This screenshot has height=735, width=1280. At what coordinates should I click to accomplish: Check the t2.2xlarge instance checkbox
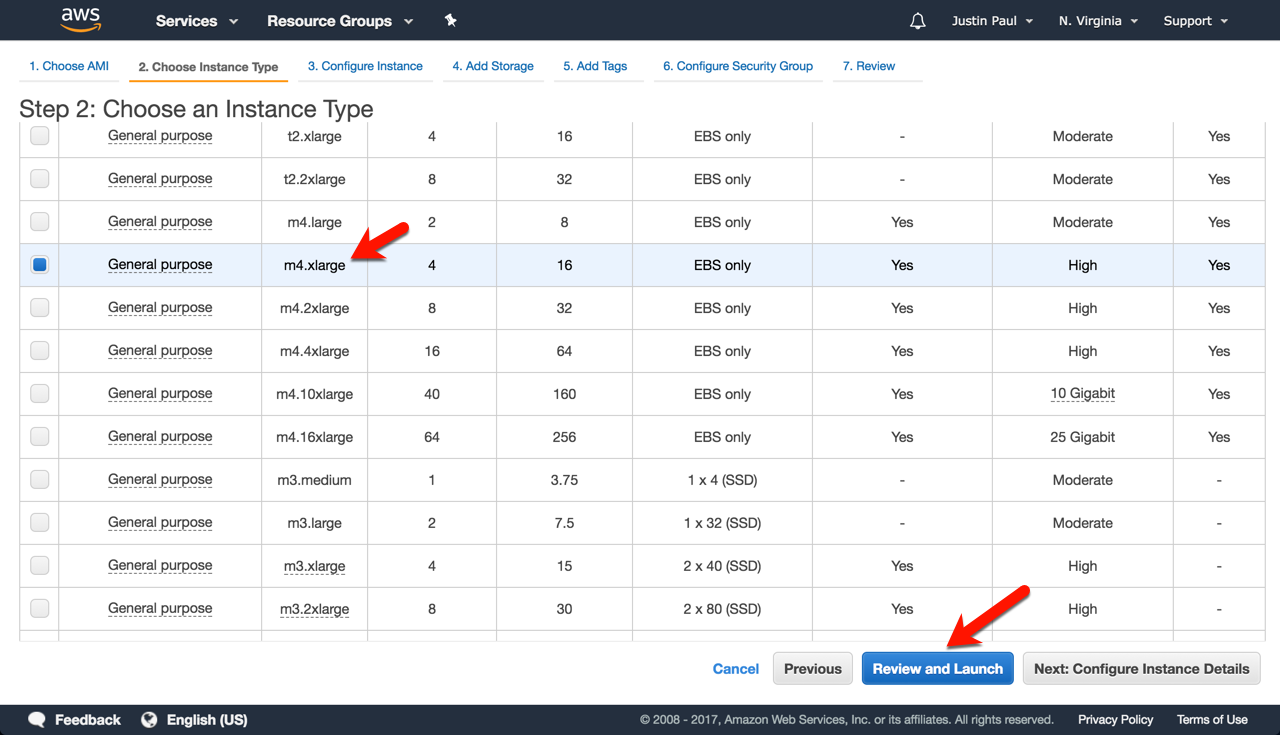[39, 179]
